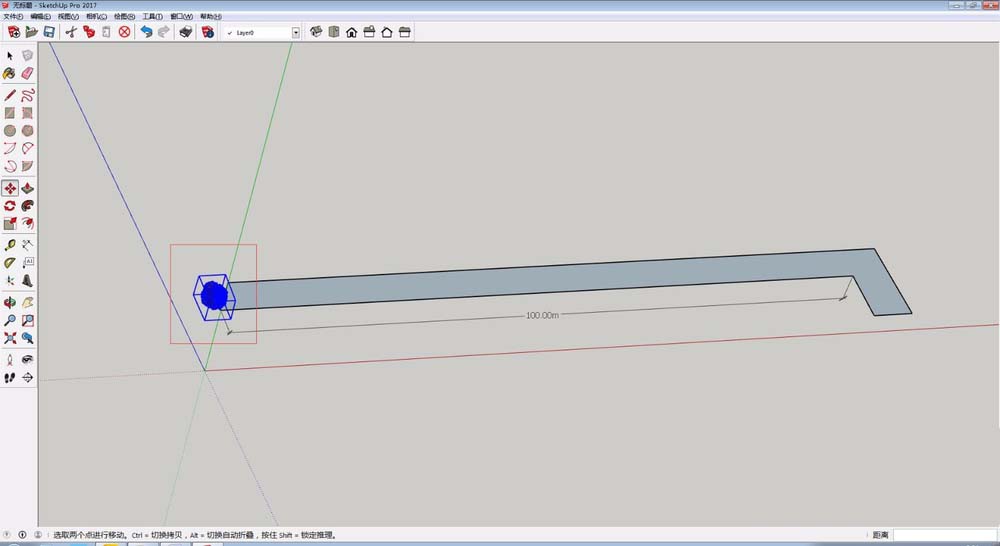This screenshot has width=1000, height=546.
Task: Click the Zoom Extents tool
Action: click(x=10, y=338)
